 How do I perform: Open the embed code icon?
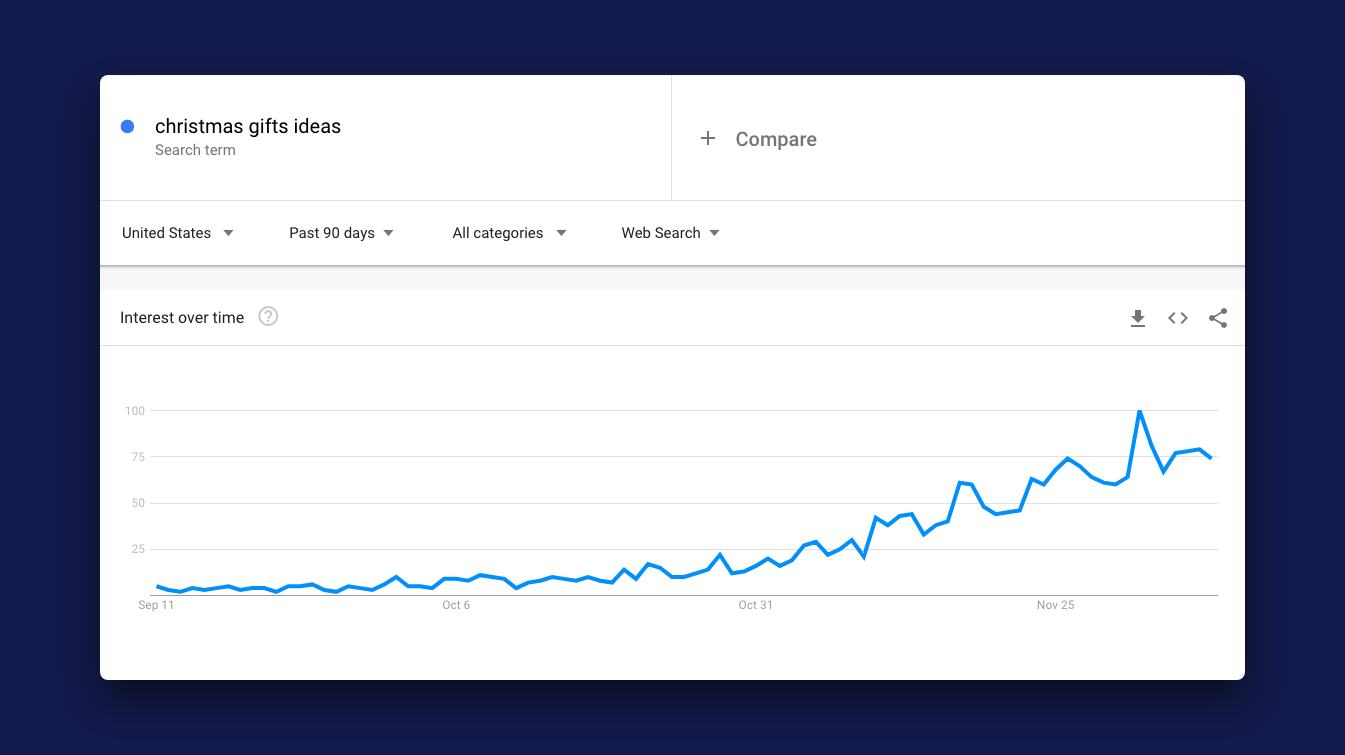1178,318
